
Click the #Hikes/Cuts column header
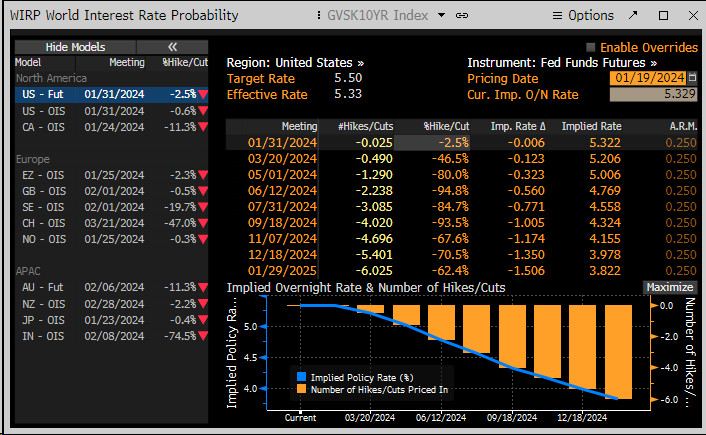pyautogui.click(x=366, y=127)
